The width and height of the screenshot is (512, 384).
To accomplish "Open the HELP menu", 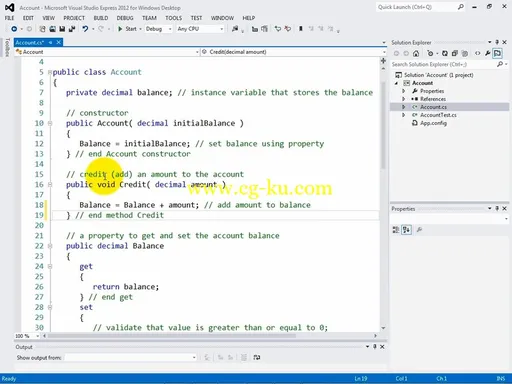I will [x=249, y=18].
